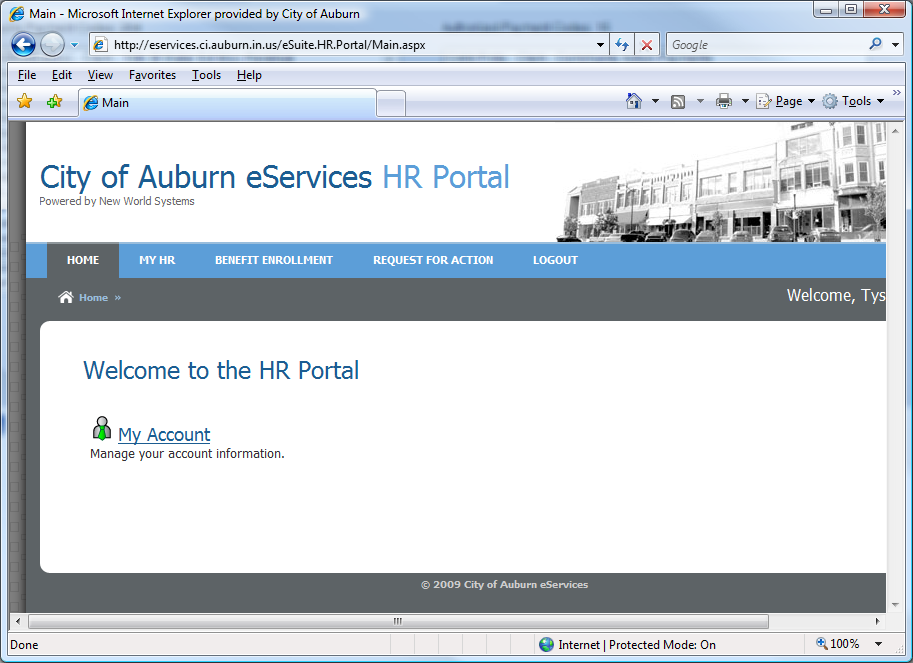913x663 pixels.
Task: Click the My Account person icon
Action: tap(102, 428)
